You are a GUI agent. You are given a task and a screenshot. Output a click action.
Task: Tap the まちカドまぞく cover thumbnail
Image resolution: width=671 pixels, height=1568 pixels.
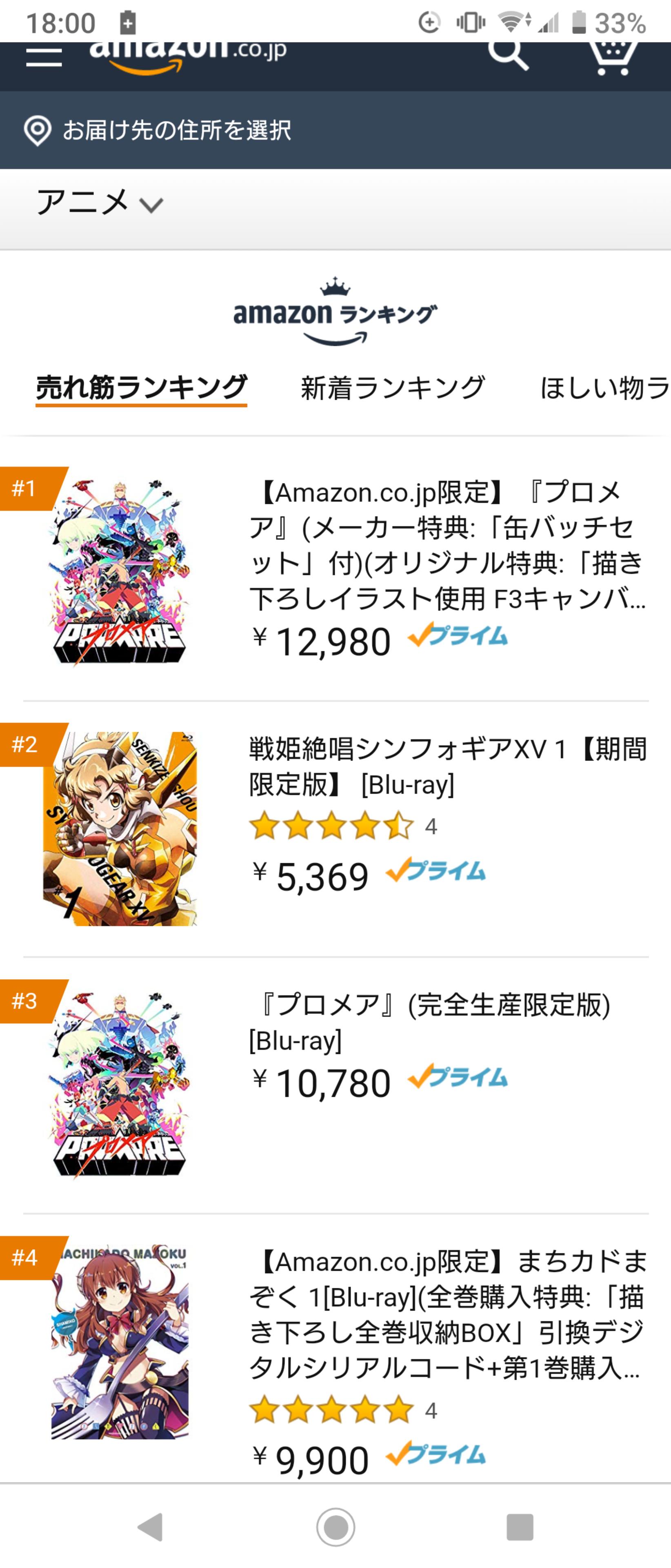[x=120, y=1342]
